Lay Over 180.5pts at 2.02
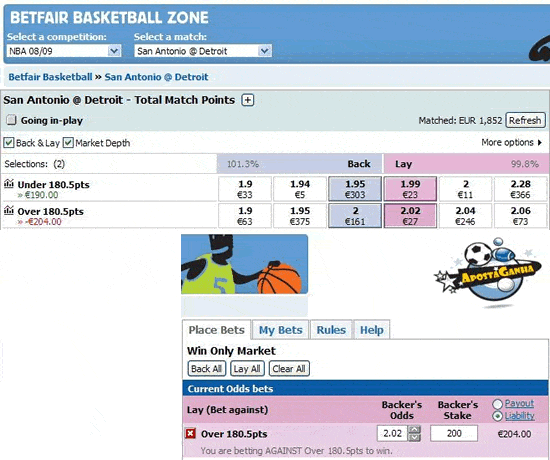 coord(410,216)
